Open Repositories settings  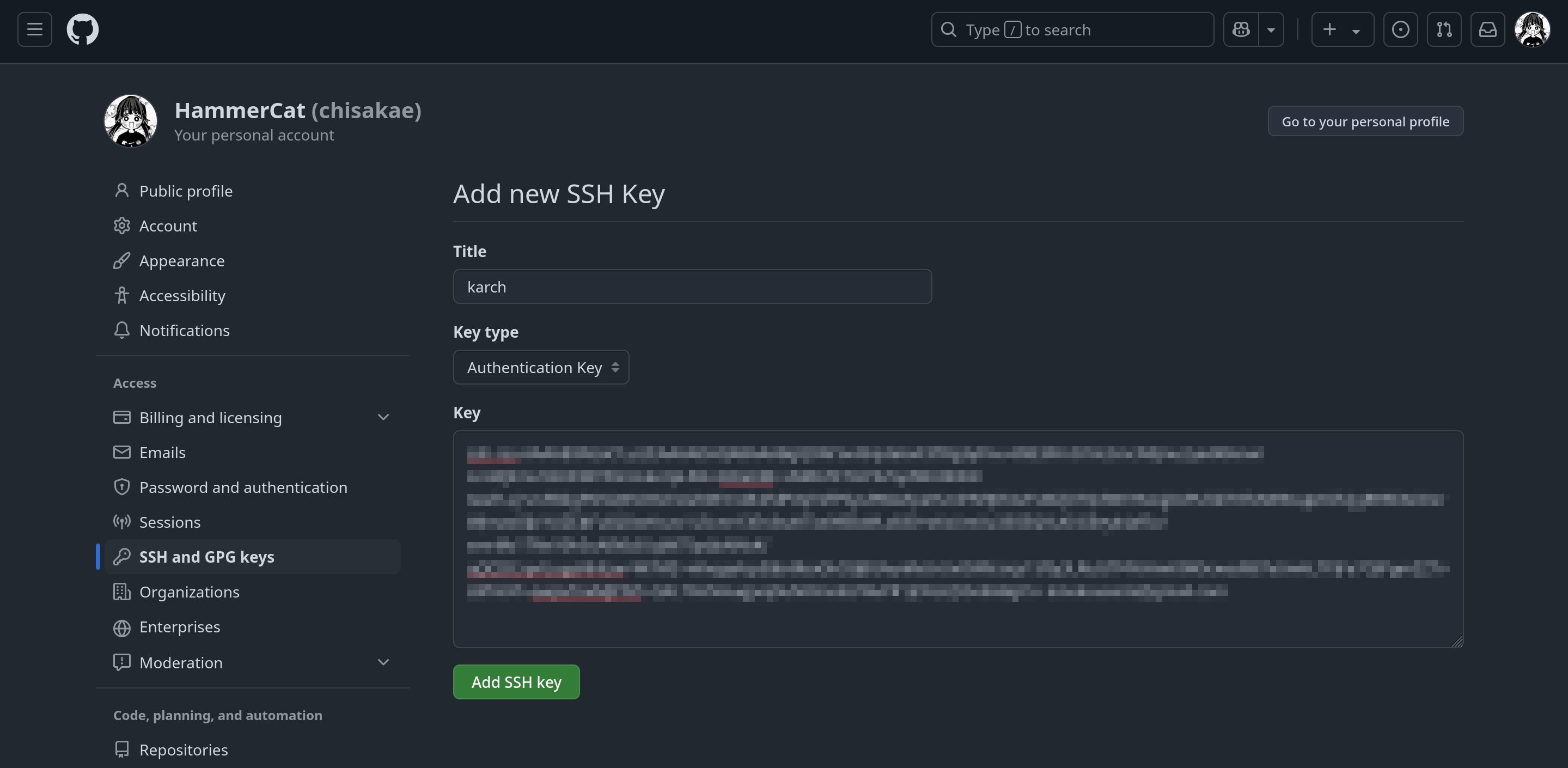[x=253, y=749]
